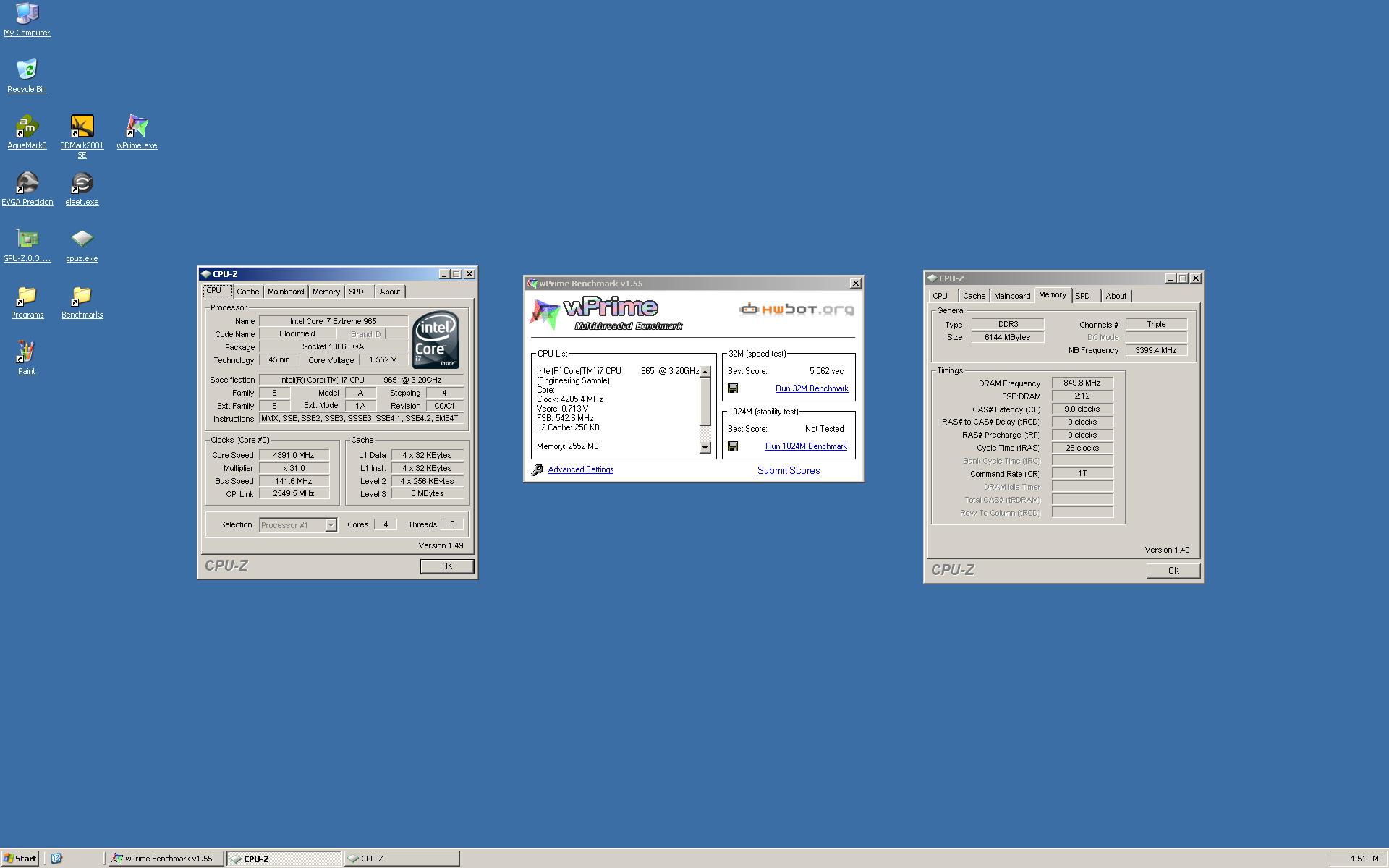This screenshot has width=1389, height=868.
Task: Activate the first CPU-Z taskbar button
Action: [x=284, y=859]
